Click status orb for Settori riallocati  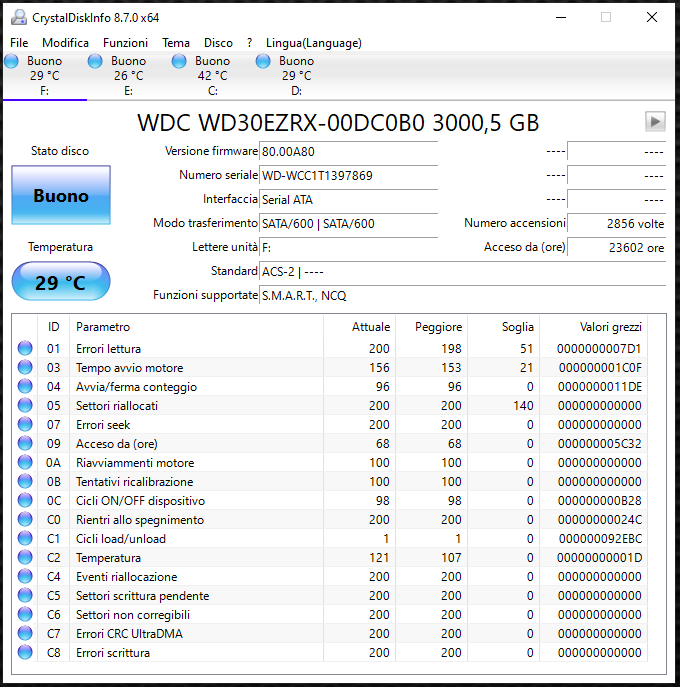[x=25, y=405]
